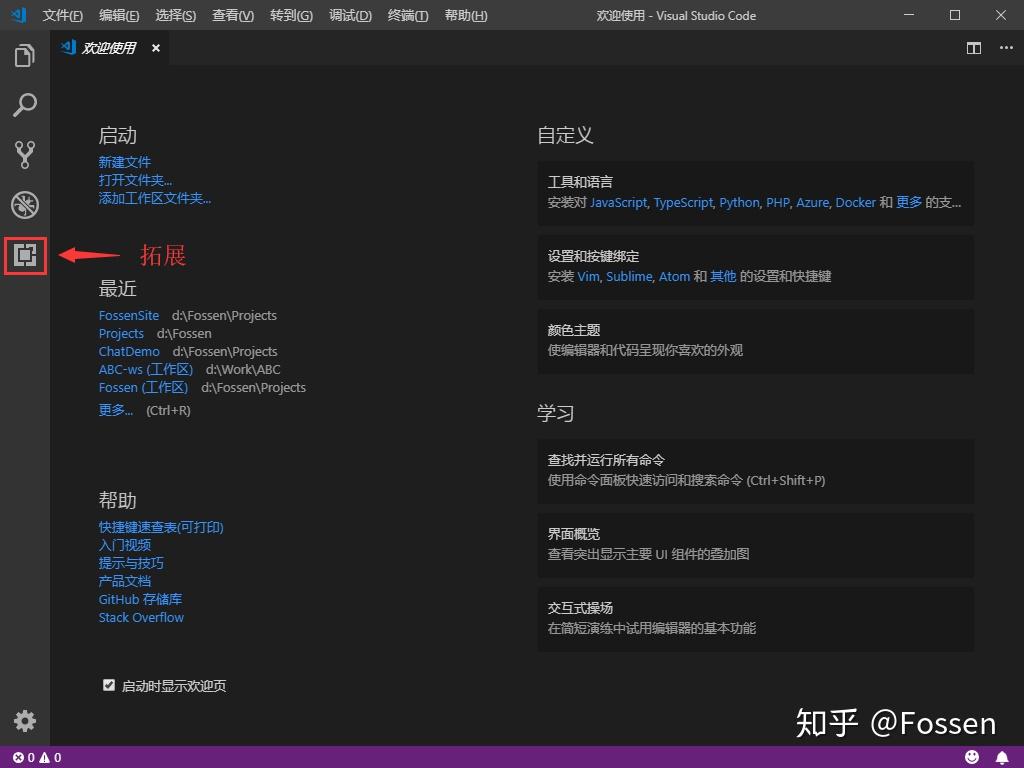The height and width of the screenshot is (768, 1024).
Task: Open the editor more actions (…) menu
Action: point(1006,47)
